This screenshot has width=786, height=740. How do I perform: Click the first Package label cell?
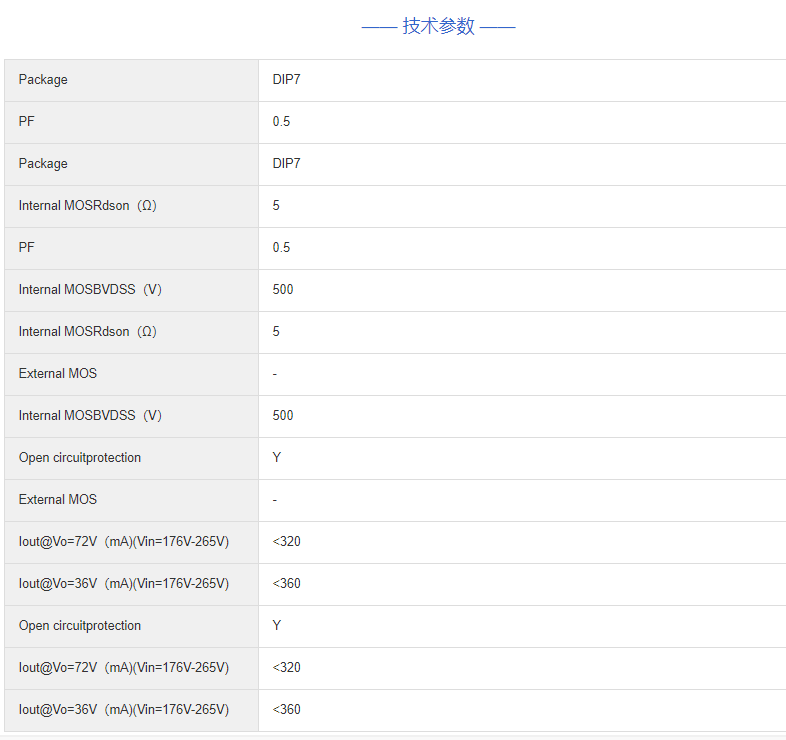click(43, 80)
